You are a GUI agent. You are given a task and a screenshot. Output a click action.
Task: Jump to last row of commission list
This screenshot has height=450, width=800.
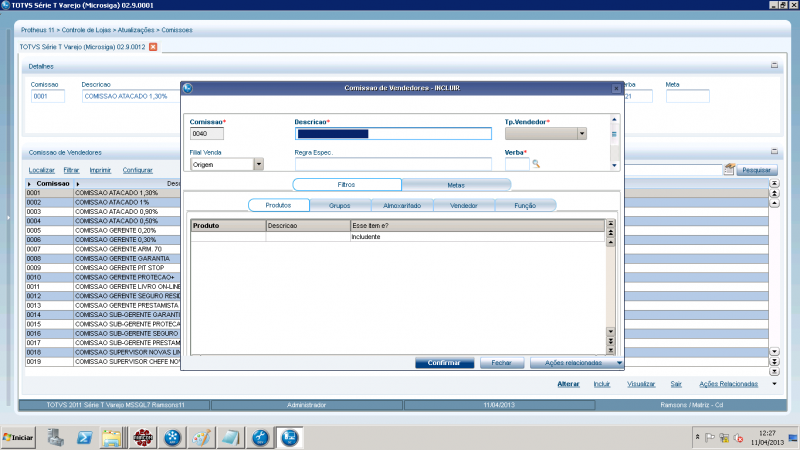point(774,371)
